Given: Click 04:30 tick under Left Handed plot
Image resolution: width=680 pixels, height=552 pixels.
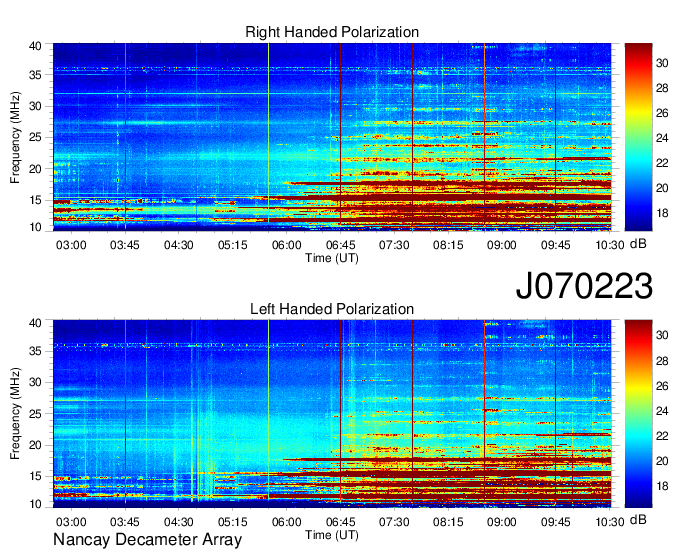Looking at the screenshot, I should click(x=179, y=522).
